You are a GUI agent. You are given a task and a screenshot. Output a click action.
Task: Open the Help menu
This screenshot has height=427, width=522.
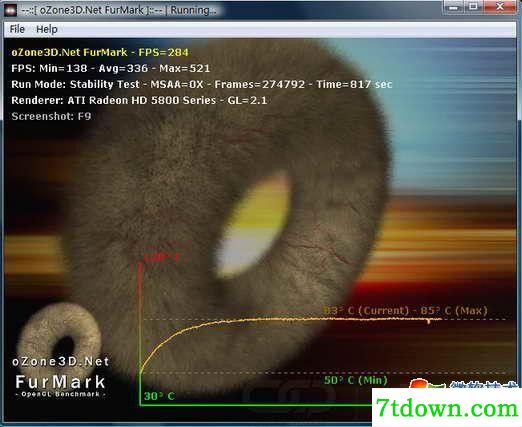coord(47,29)
